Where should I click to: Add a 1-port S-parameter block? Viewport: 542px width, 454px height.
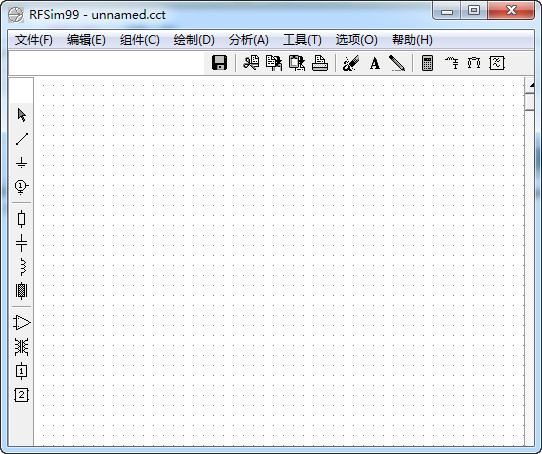(x=22, y=371)
